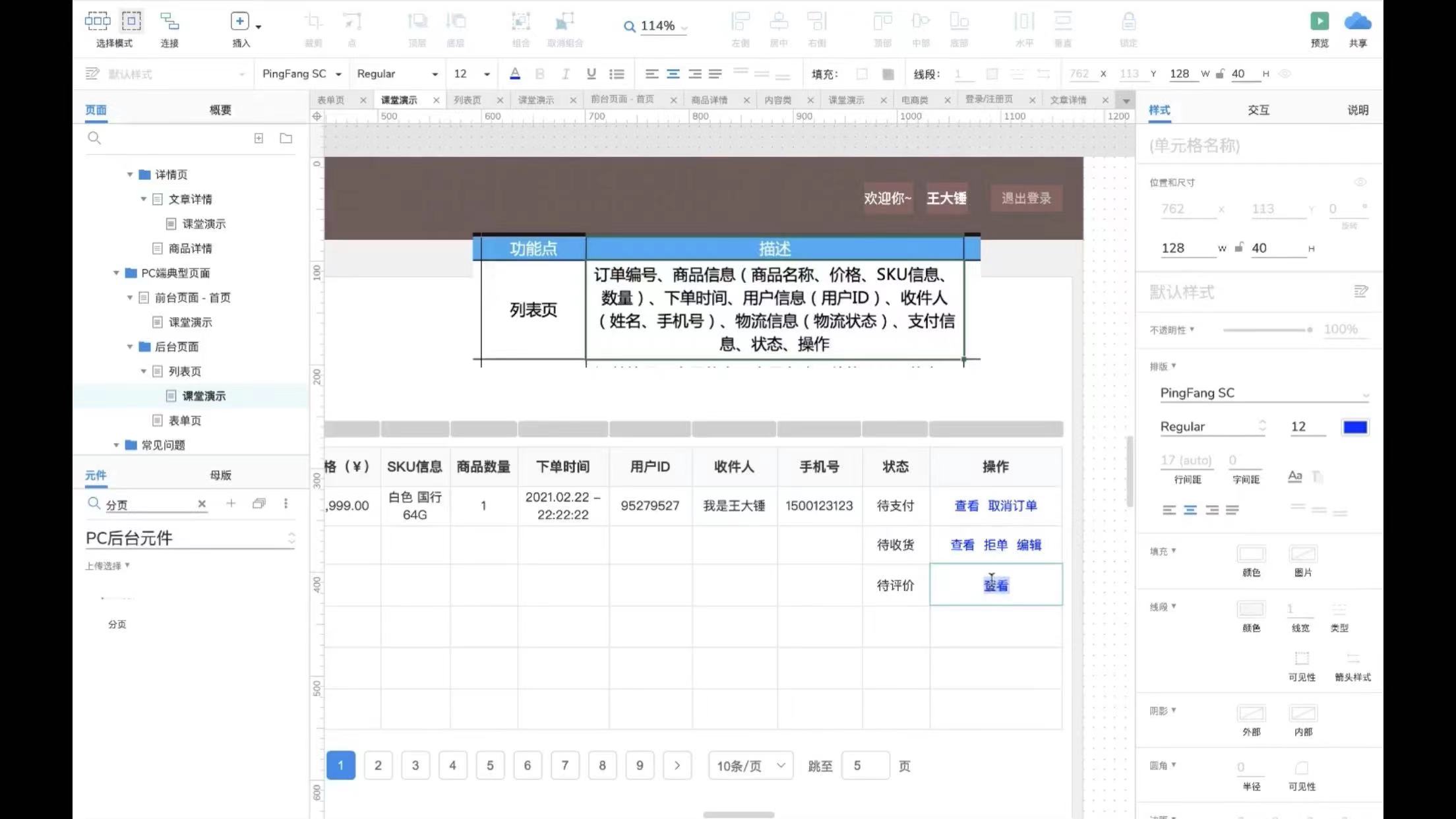Toggle the visibility eye icon beside position header

tap(1360, 182)
